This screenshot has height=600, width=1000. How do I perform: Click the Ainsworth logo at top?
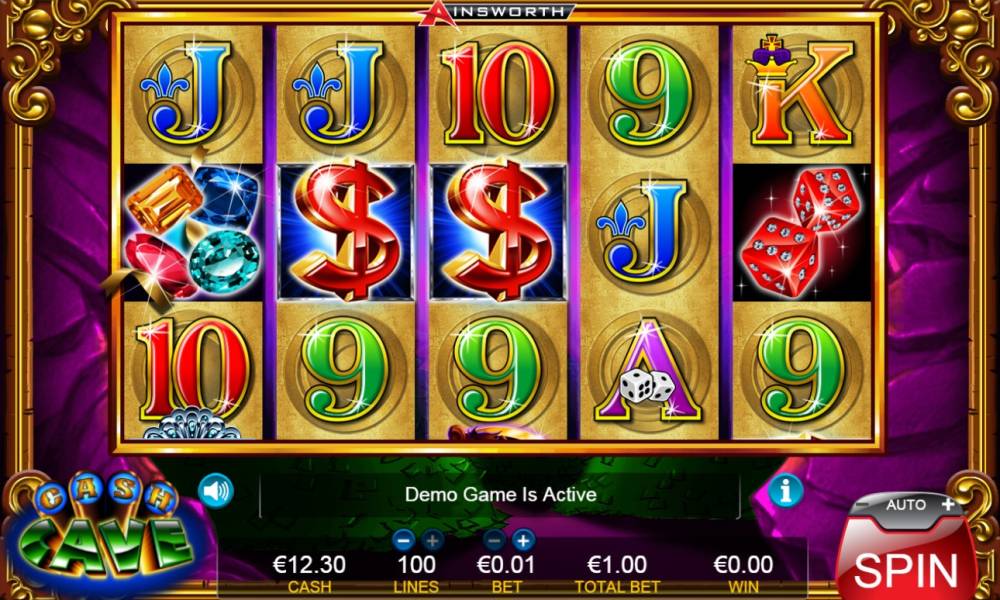498,13
